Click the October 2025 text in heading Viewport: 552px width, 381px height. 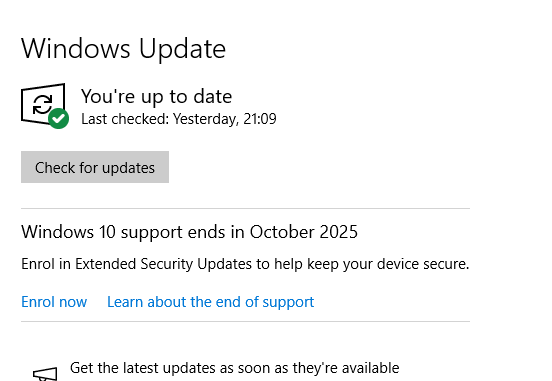[304, 232]
